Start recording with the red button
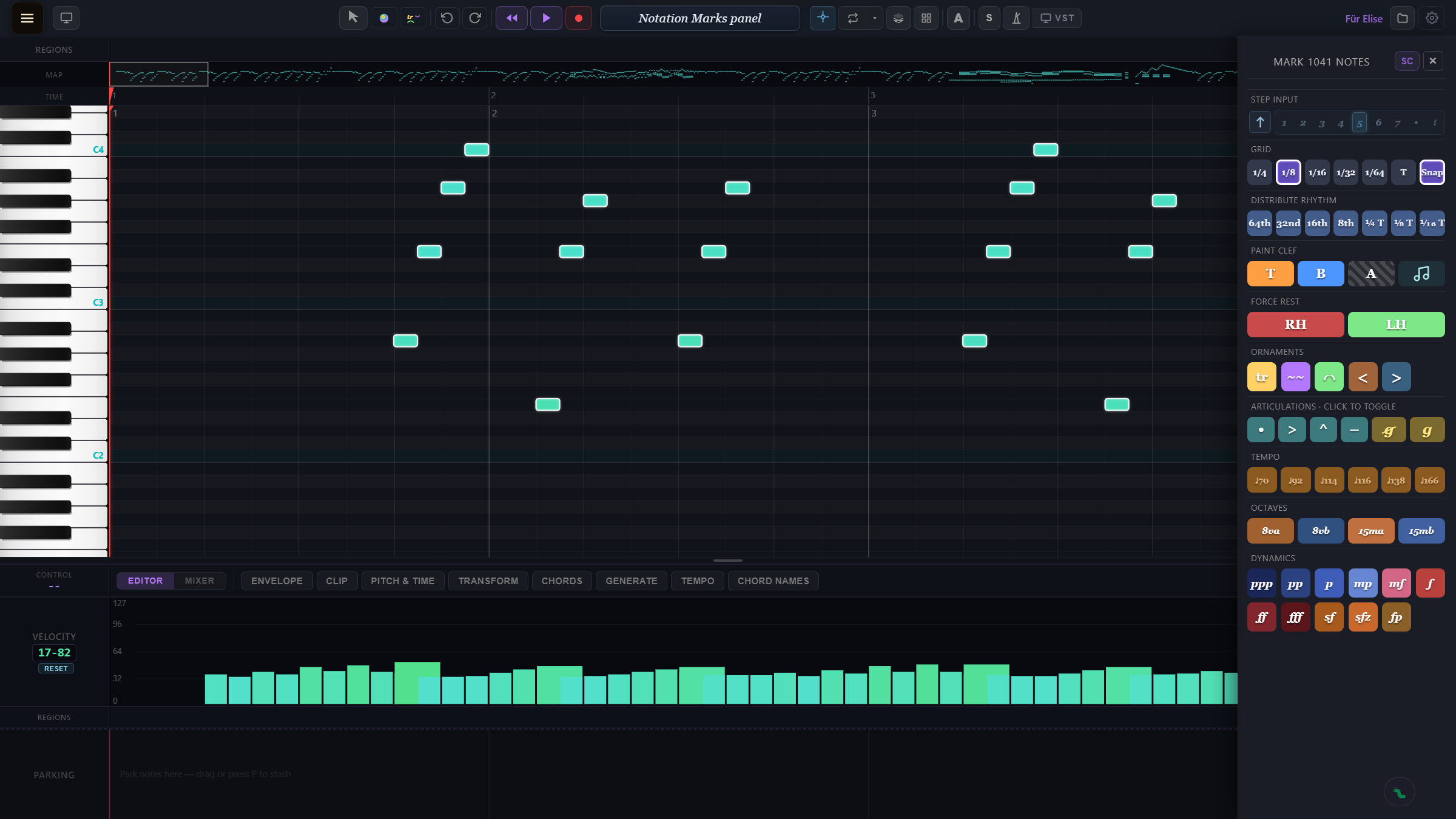The image size is (1456, 819). tap(579, 18)
